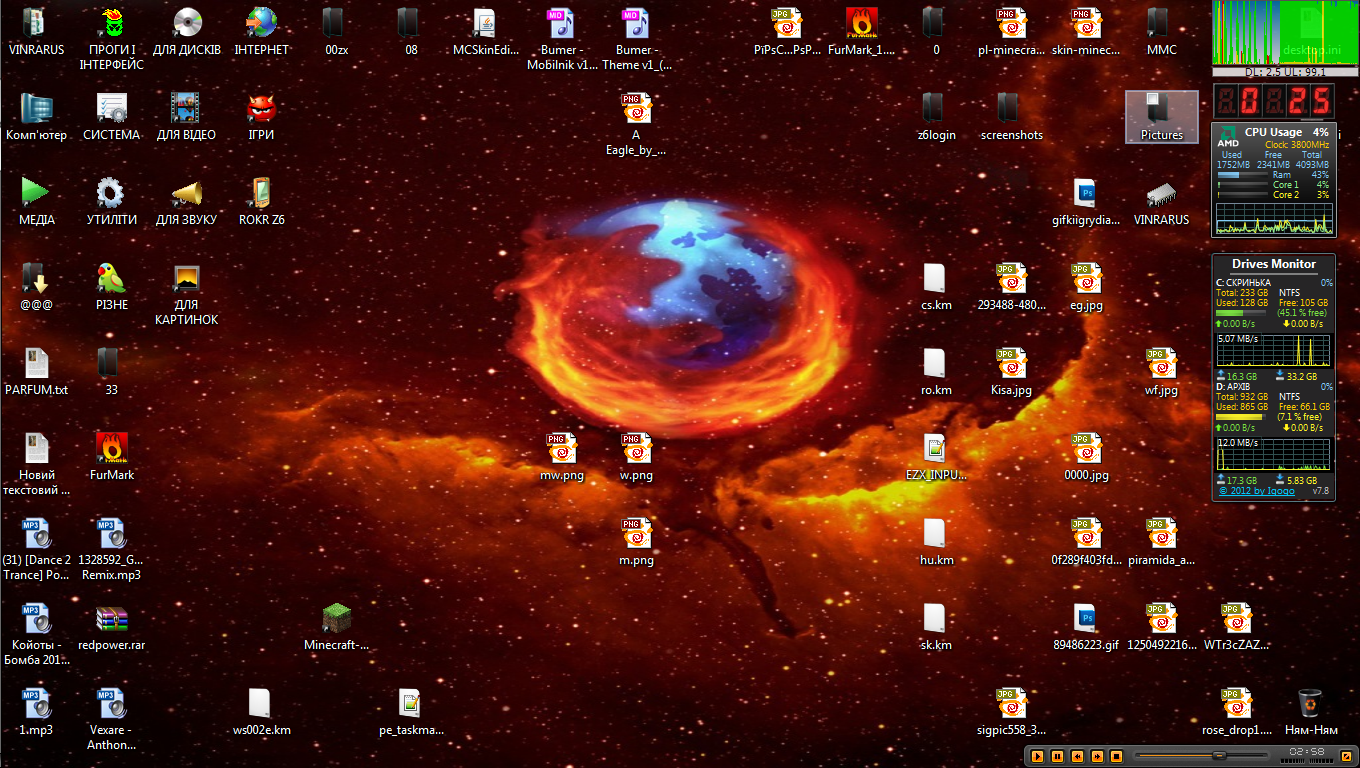
Task: Open the @@@ download folder icon
Action: pyautogui.click(x=36, y=287)
